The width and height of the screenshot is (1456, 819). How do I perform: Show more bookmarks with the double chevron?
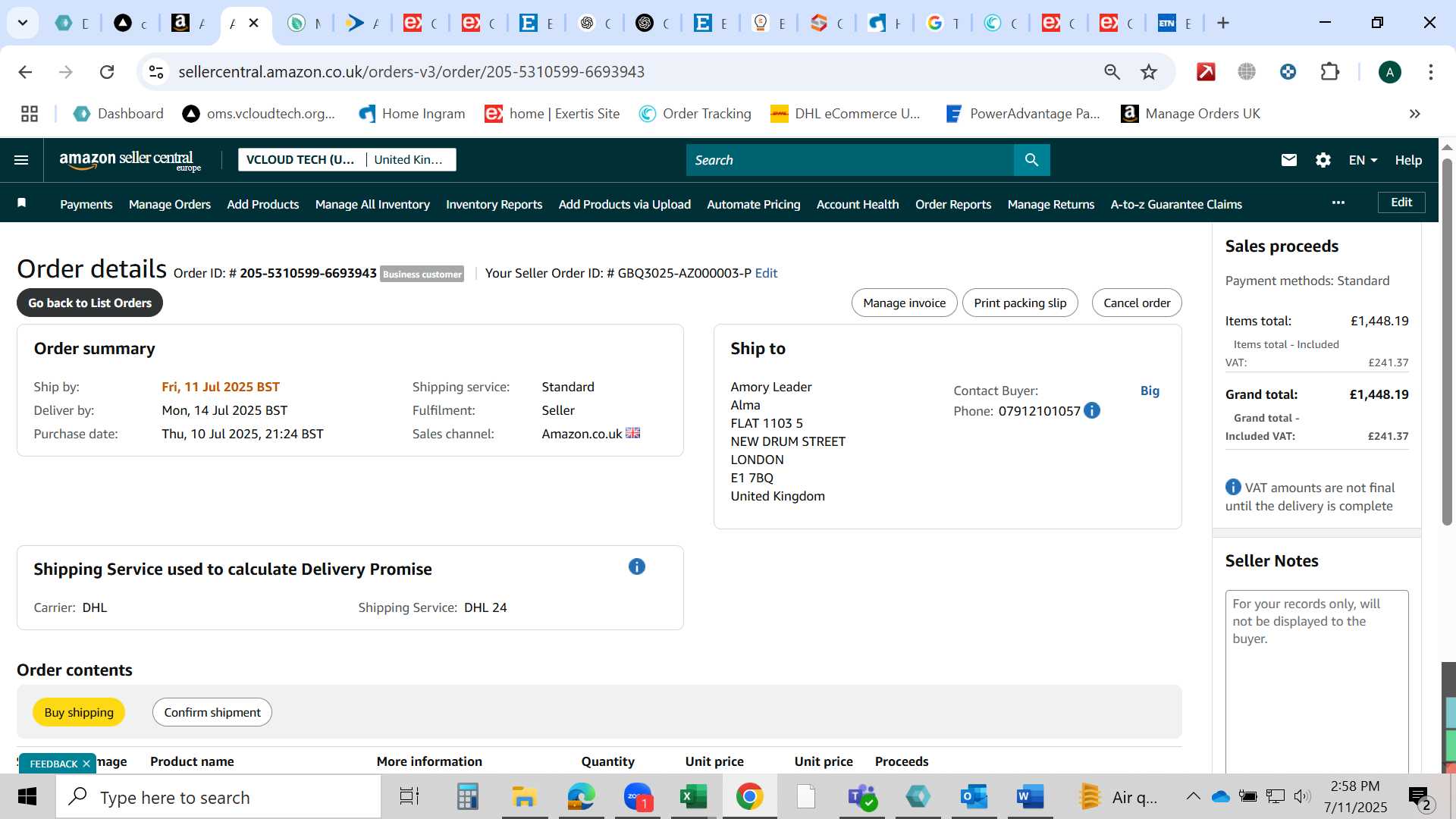click(1414, 114)
